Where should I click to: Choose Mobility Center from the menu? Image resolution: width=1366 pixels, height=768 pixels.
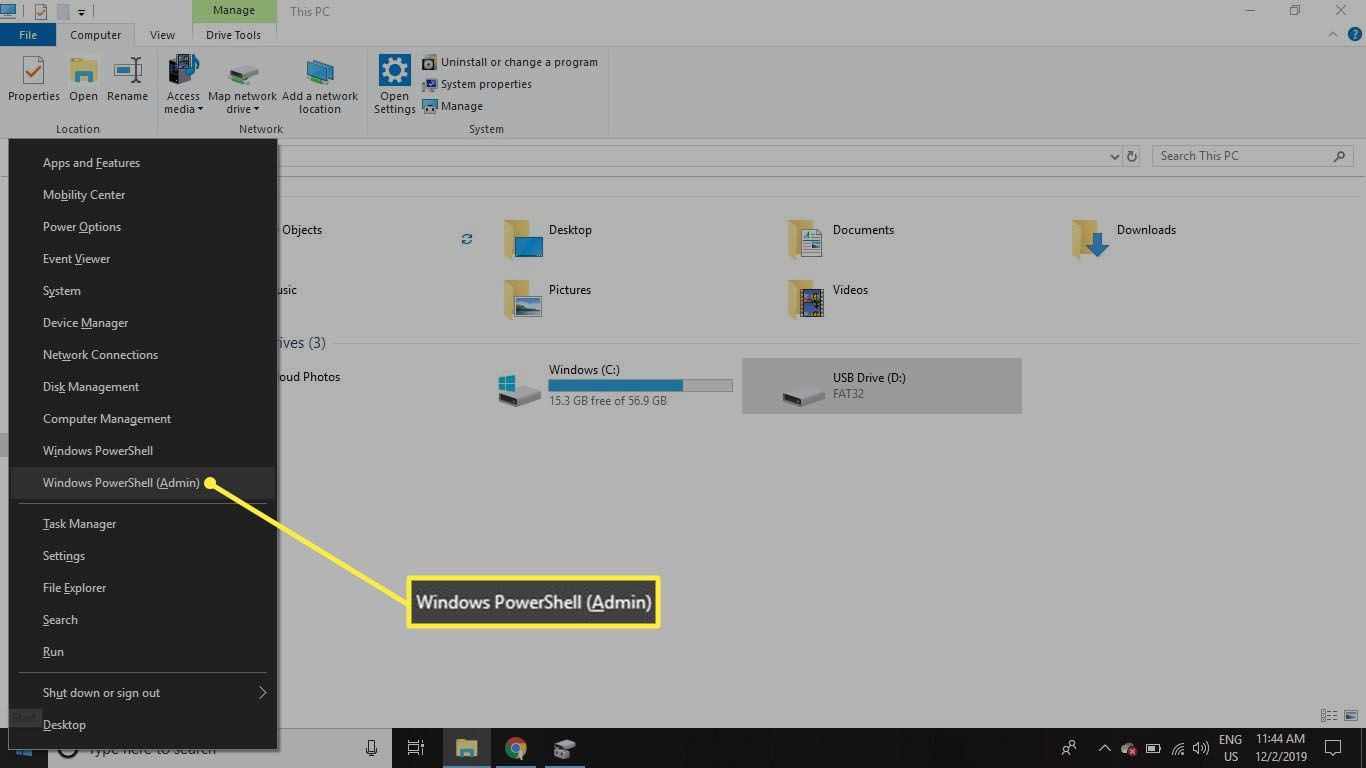tap(142, 195)
